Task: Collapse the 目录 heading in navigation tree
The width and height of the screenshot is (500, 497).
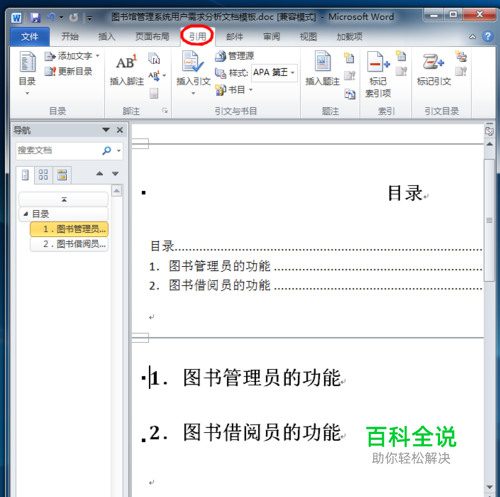Action: point(26,214)
